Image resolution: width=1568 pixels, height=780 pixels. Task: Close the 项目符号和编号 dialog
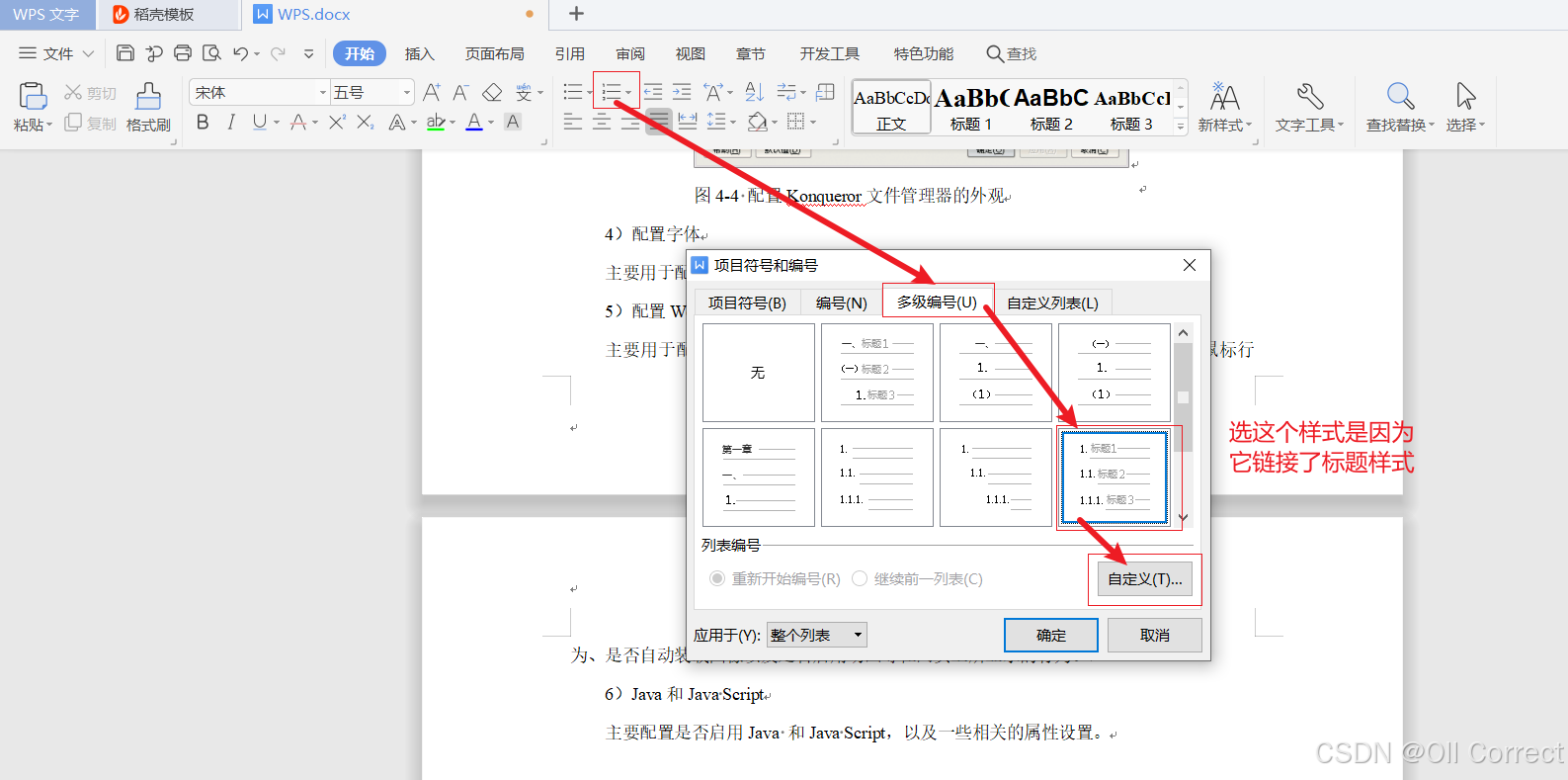point(1190,265)
